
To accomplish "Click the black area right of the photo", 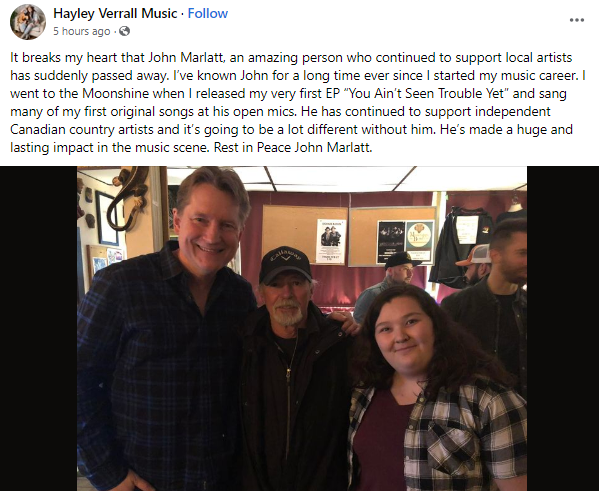I will click(x=563, y=329).
